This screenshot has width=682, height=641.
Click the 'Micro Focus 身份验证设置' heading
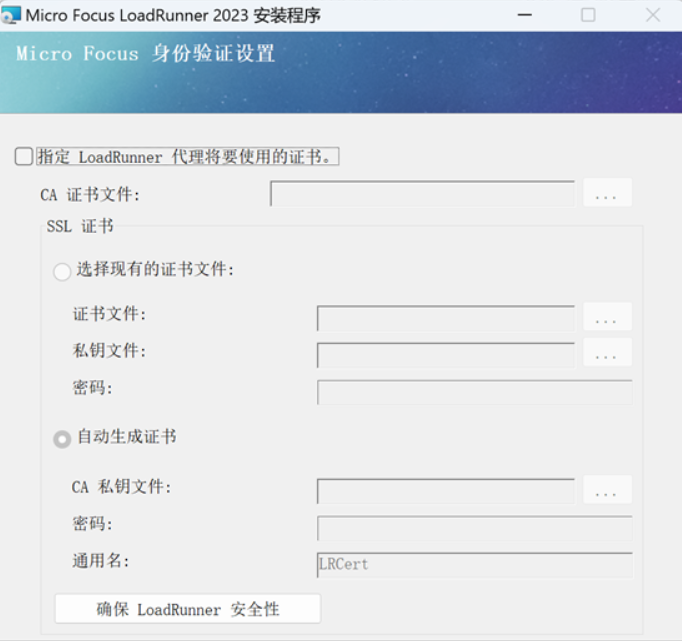click(146, 53)
